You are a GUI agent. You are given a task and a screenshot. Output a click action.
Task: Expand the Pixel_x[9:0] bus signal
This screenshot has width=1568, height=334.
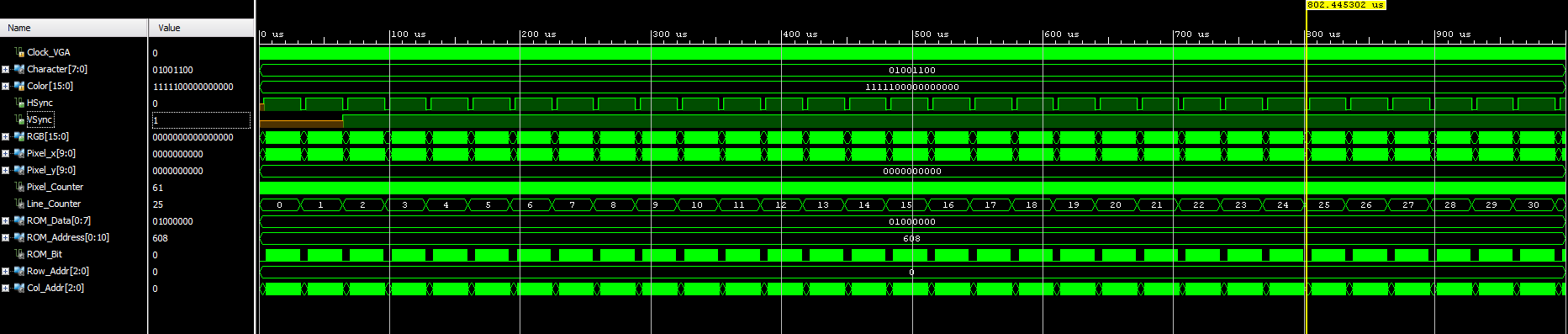pyautogui.click(x=6, y=153)
